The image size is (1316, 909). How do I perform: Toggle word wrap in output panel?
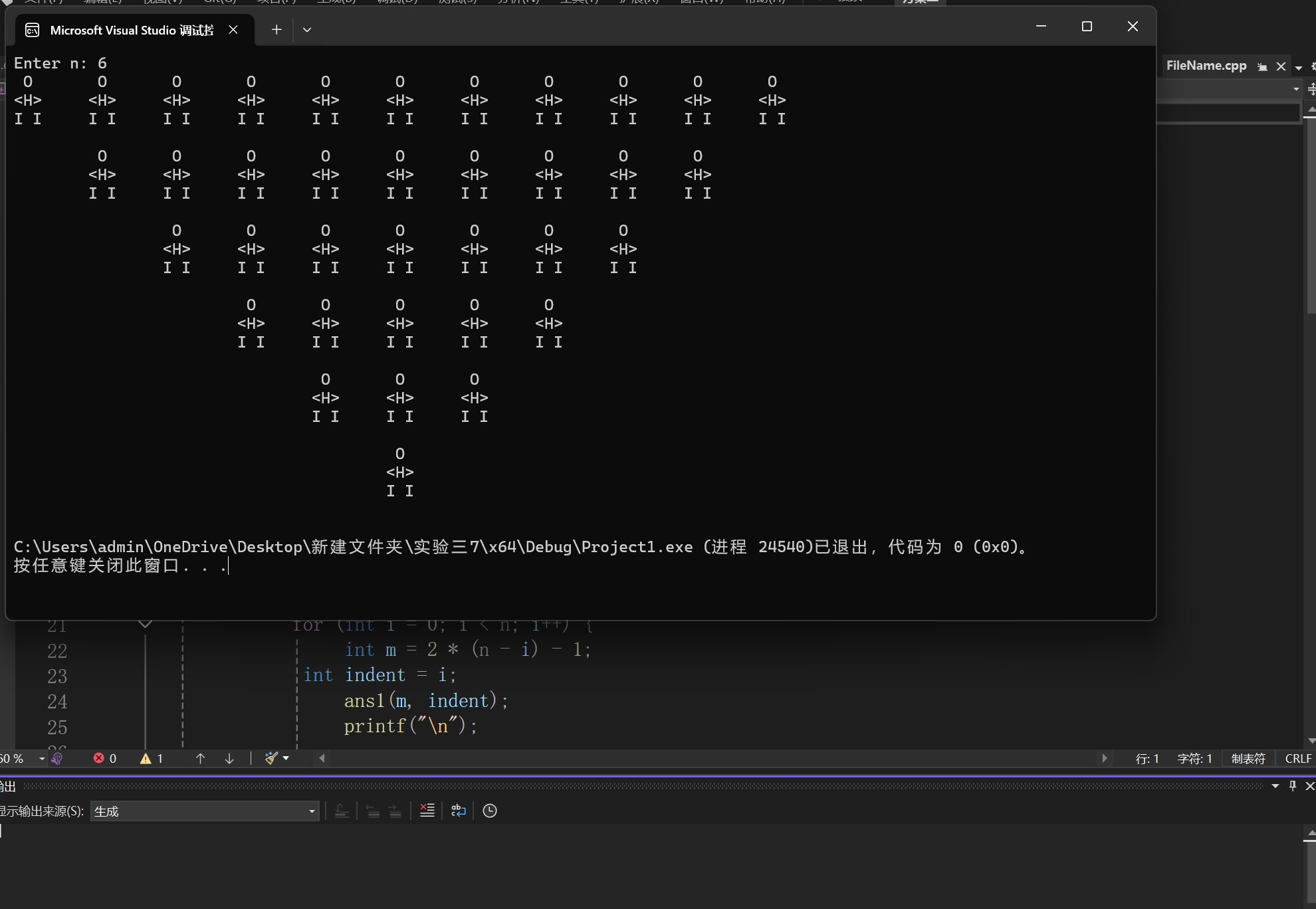coord(459,811)
